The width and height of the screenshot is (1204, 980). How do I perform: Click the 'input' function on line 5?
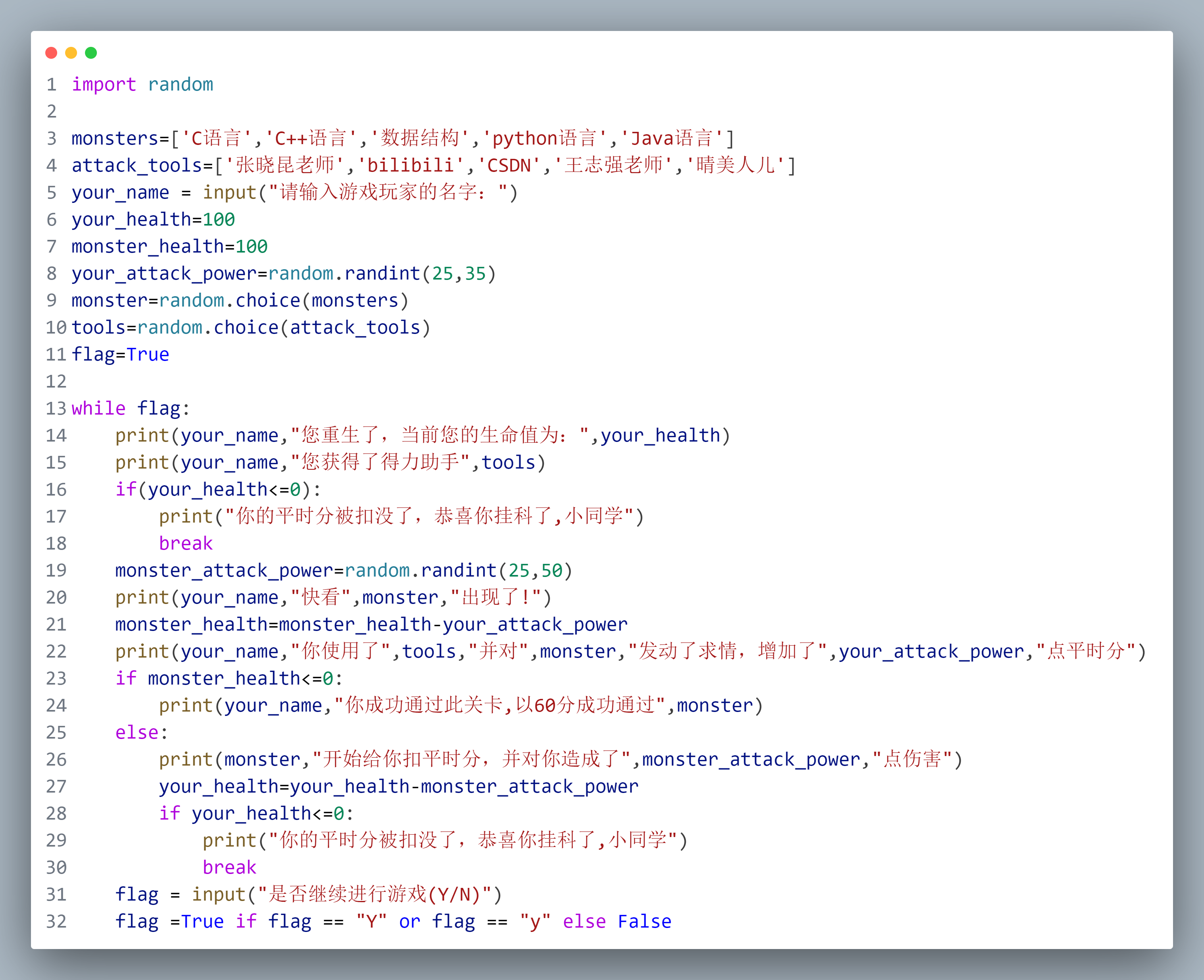230,193
